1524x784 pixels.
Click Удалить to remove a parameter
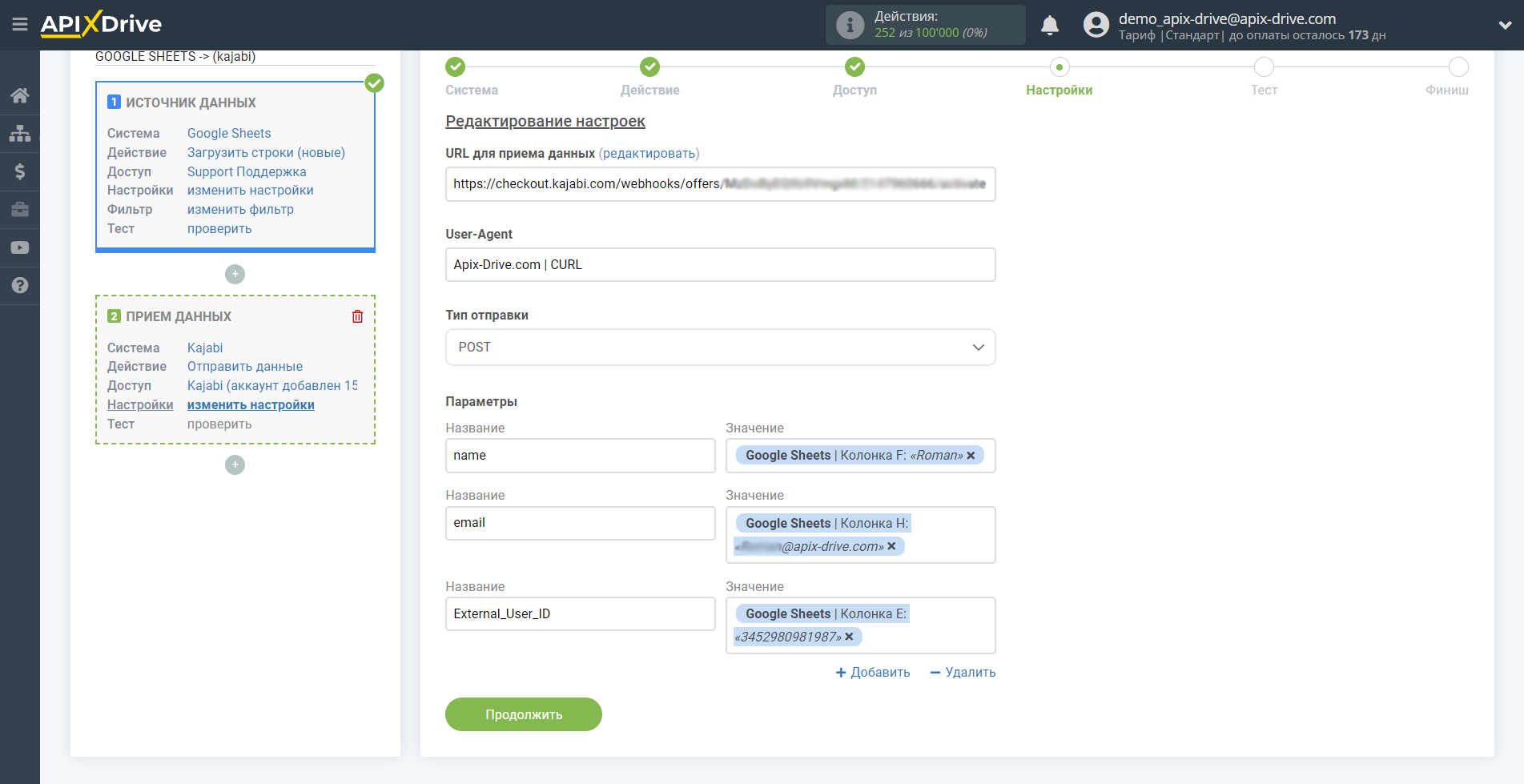pyautogui.click(x=963, y=673)
